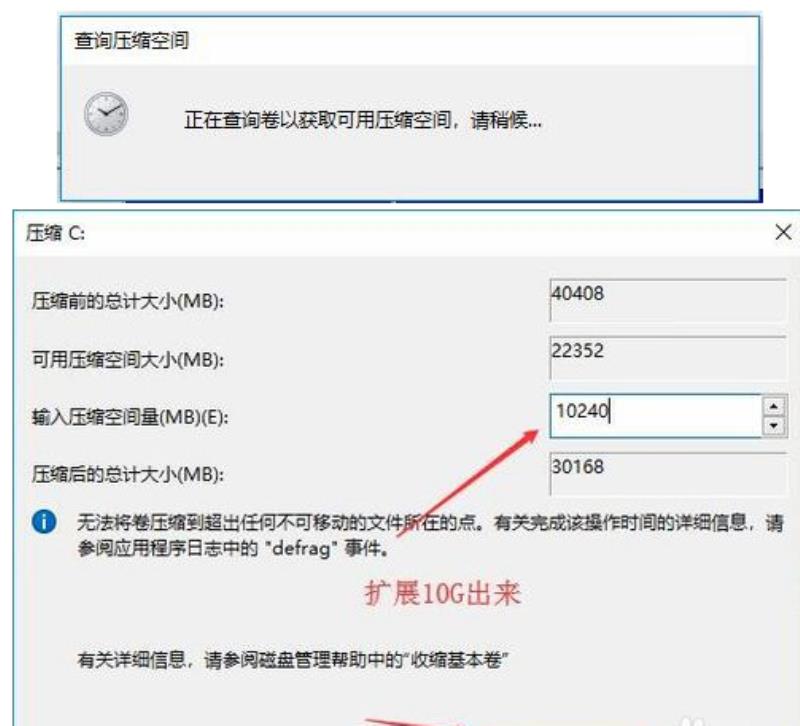Click the red arrow pointing at input box

point(467,484)
